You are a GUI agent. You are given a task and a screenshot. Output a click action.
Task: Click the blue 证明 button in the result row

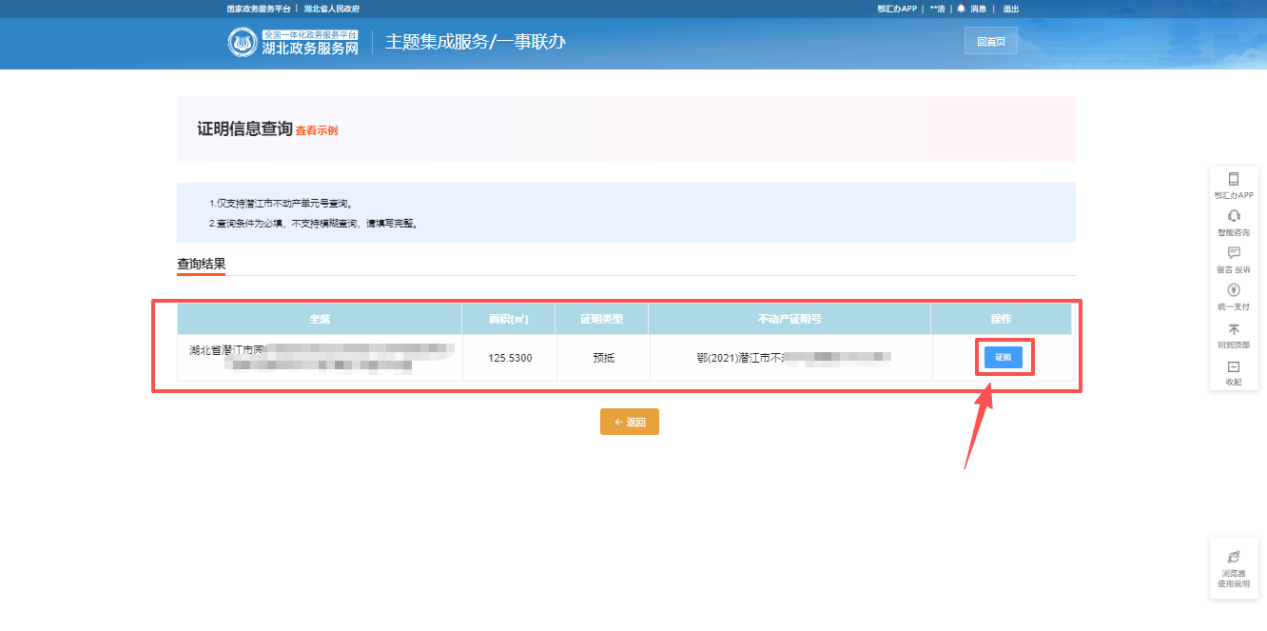[x=1003, y=357]
